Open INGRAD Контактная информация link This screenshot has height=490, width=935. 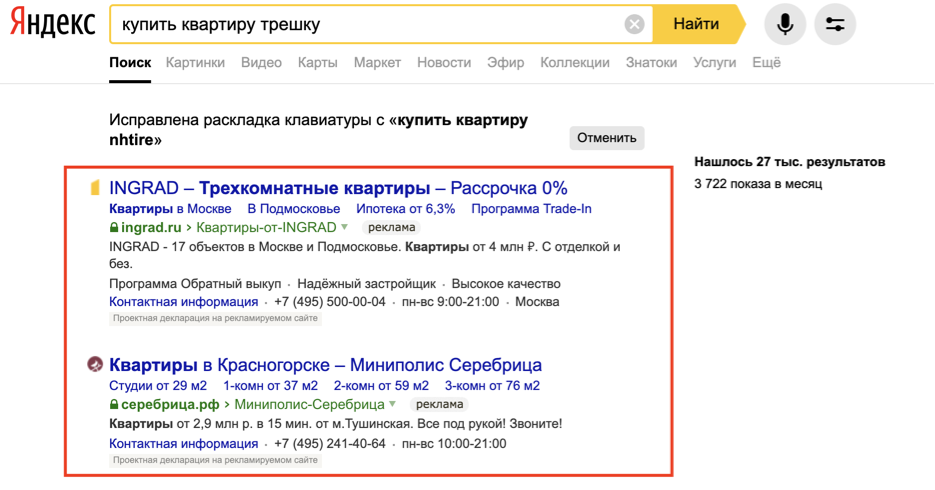[x=184, y=302]
